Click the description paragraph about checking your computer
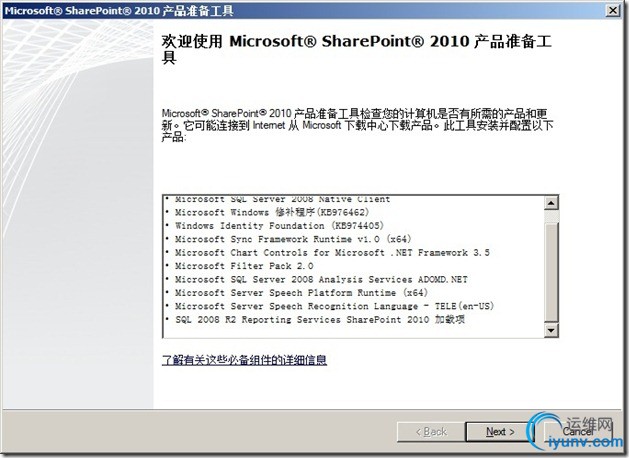The height and width of the screenshot is (458, 629). tap(357, 125)
